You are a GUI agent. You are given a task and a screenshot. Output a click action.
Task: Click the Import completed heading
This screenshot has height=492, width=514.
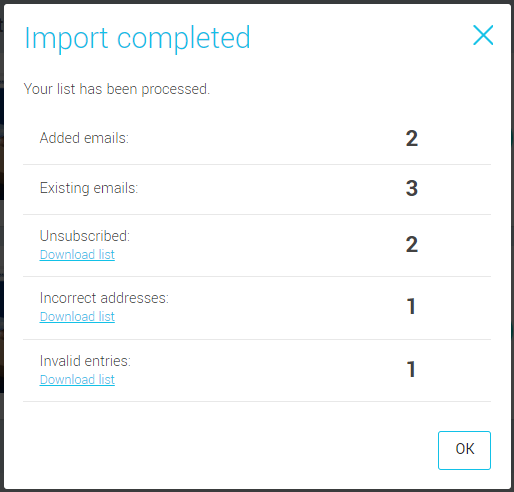coord(137,38)
